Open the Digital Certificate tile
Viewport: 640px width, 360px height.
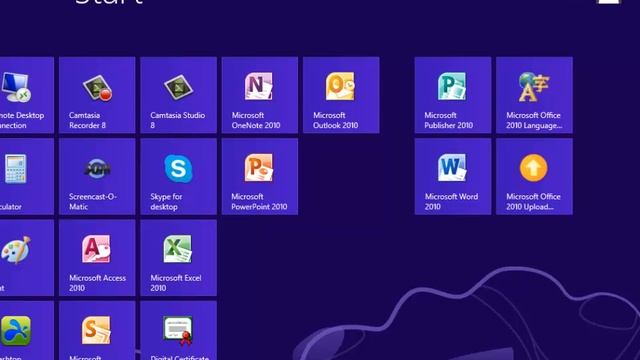click(178, 331)
